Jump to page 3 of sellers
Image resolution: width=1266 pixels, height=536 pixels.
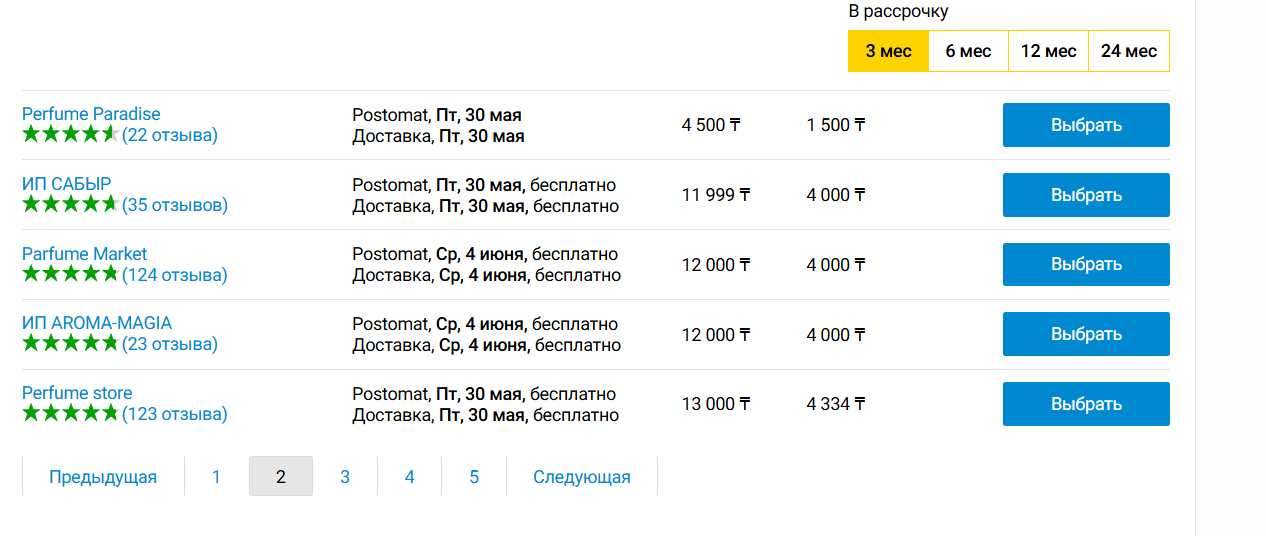point(345,477)
